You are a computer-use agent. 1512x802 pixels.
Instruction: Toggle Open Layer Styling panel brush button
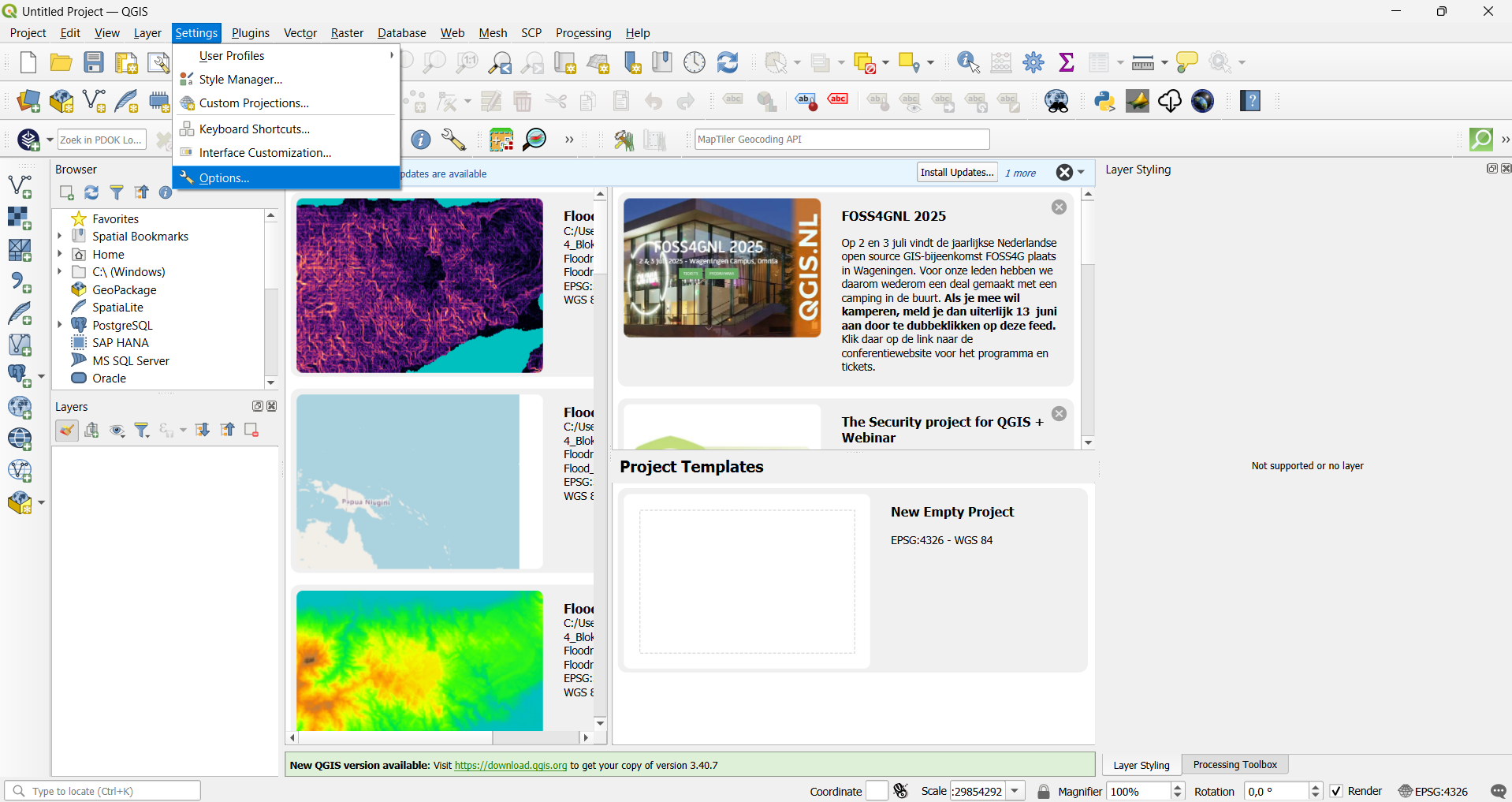tap(67, 430)
